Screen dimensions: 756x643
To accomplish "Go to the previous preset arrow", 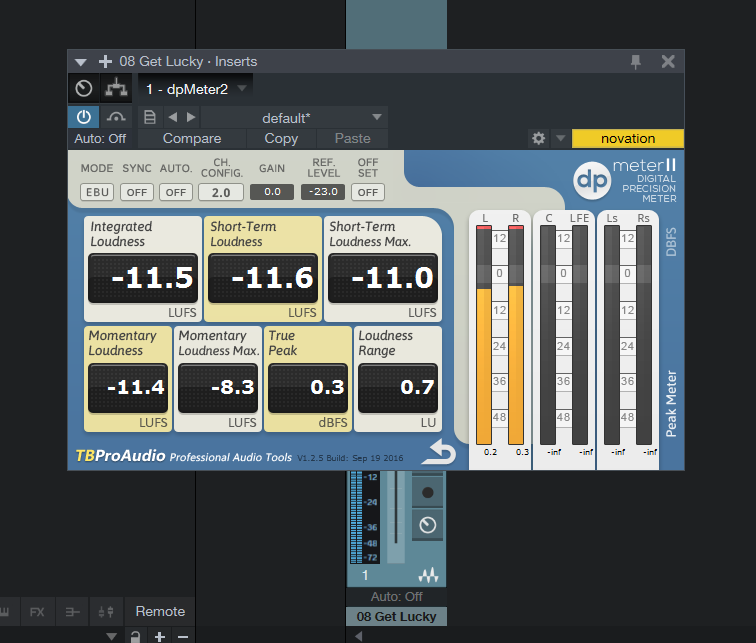I will [172, 117].
